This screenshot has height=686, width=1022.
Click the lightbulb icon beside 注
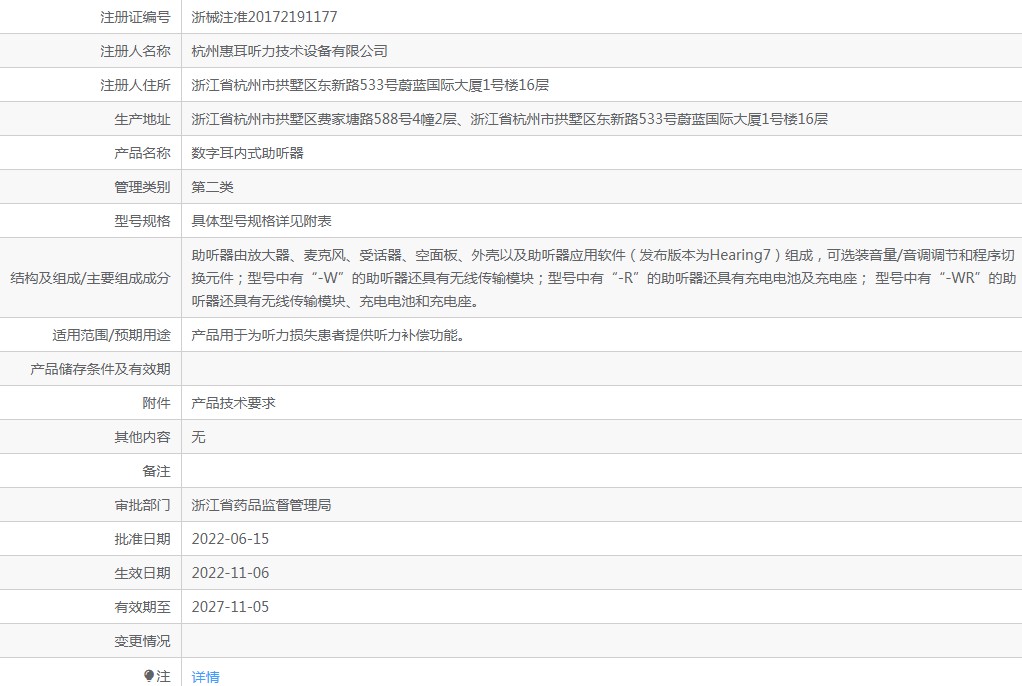point(148,676)
